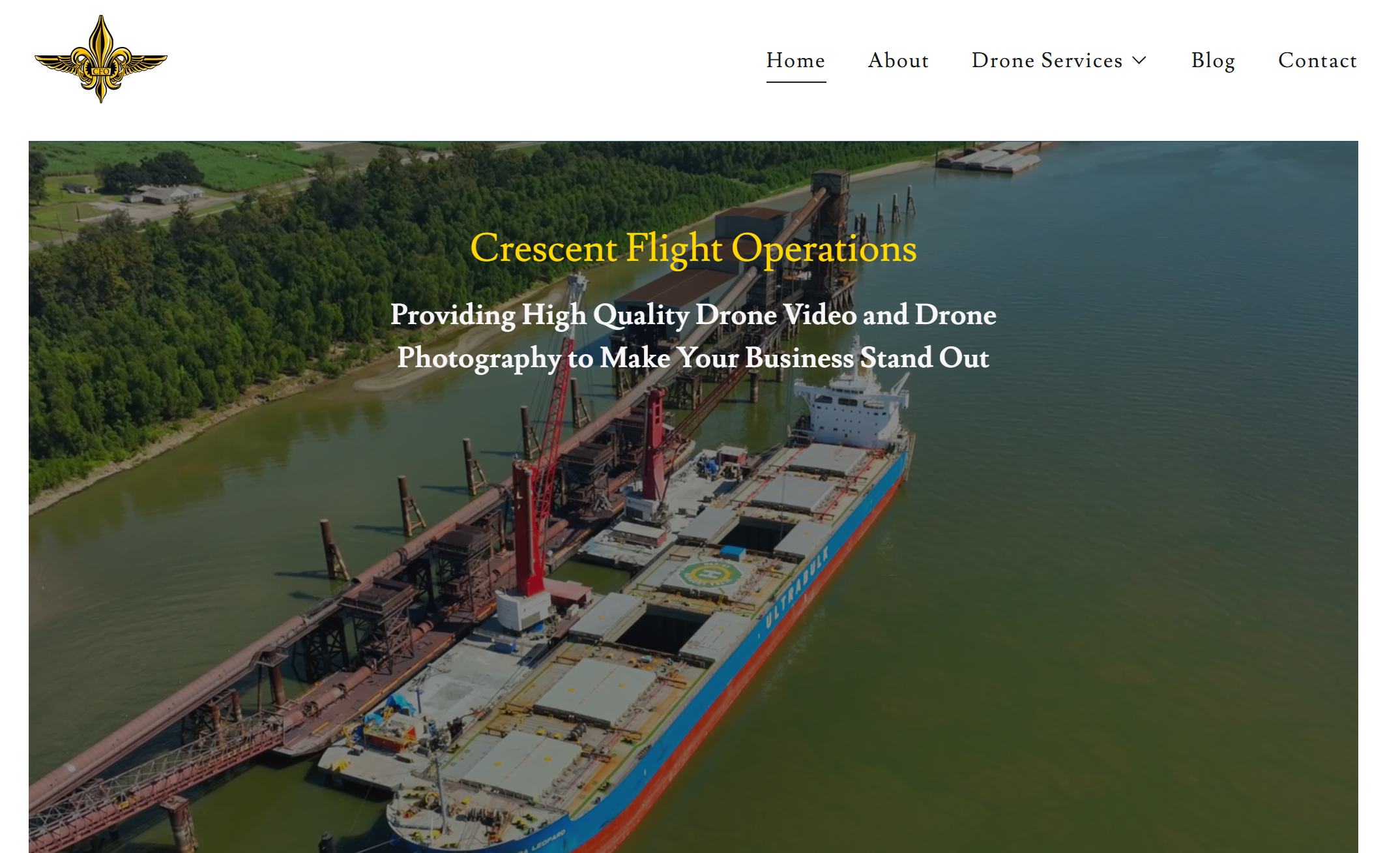Click the ULTRABULK lettering on the ship hull
This screenshot has width=1400, height=853.
(x=796, y=587)
